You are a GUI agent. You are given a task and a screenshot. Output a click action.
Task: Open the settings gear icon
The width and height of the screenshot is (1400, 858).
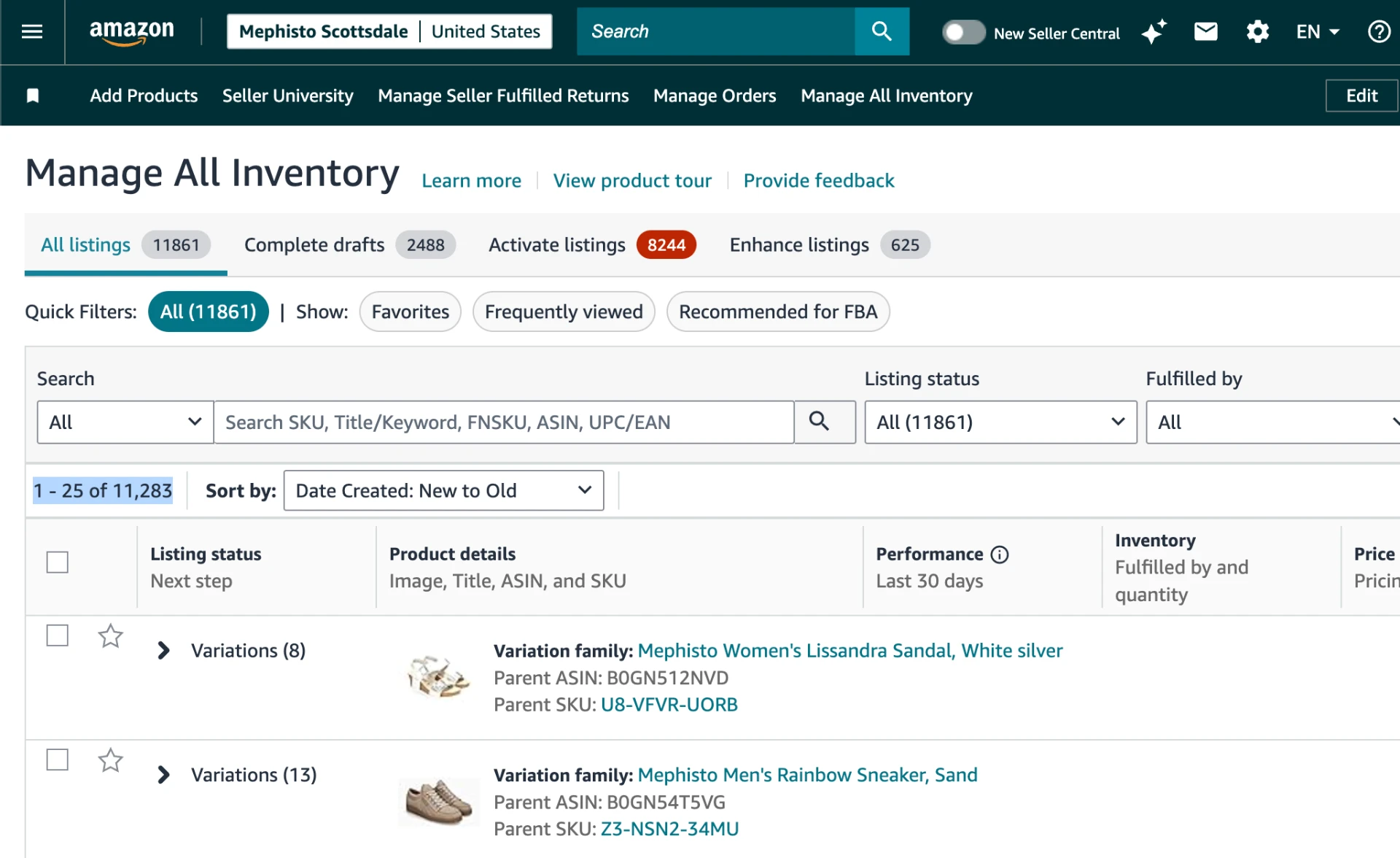pos(1257,31)
